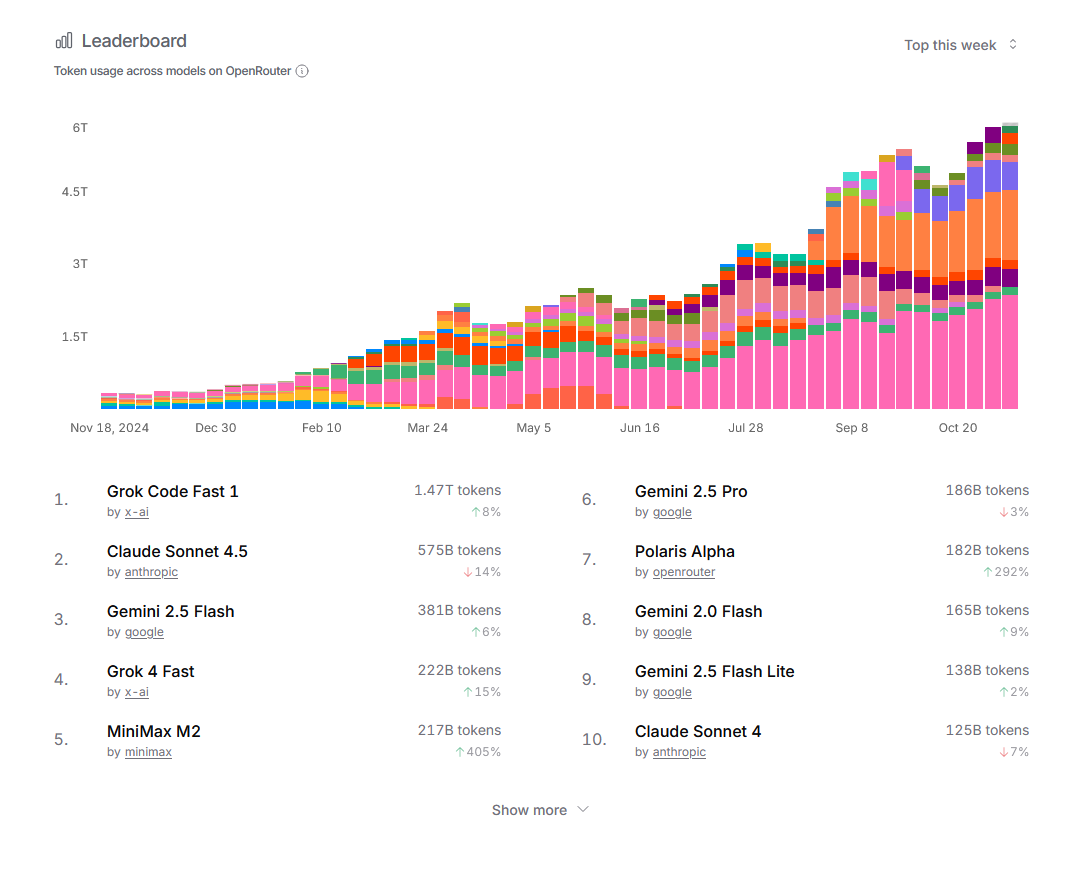Click the minimax author link
1072x874 pixels.
point(148,752)
